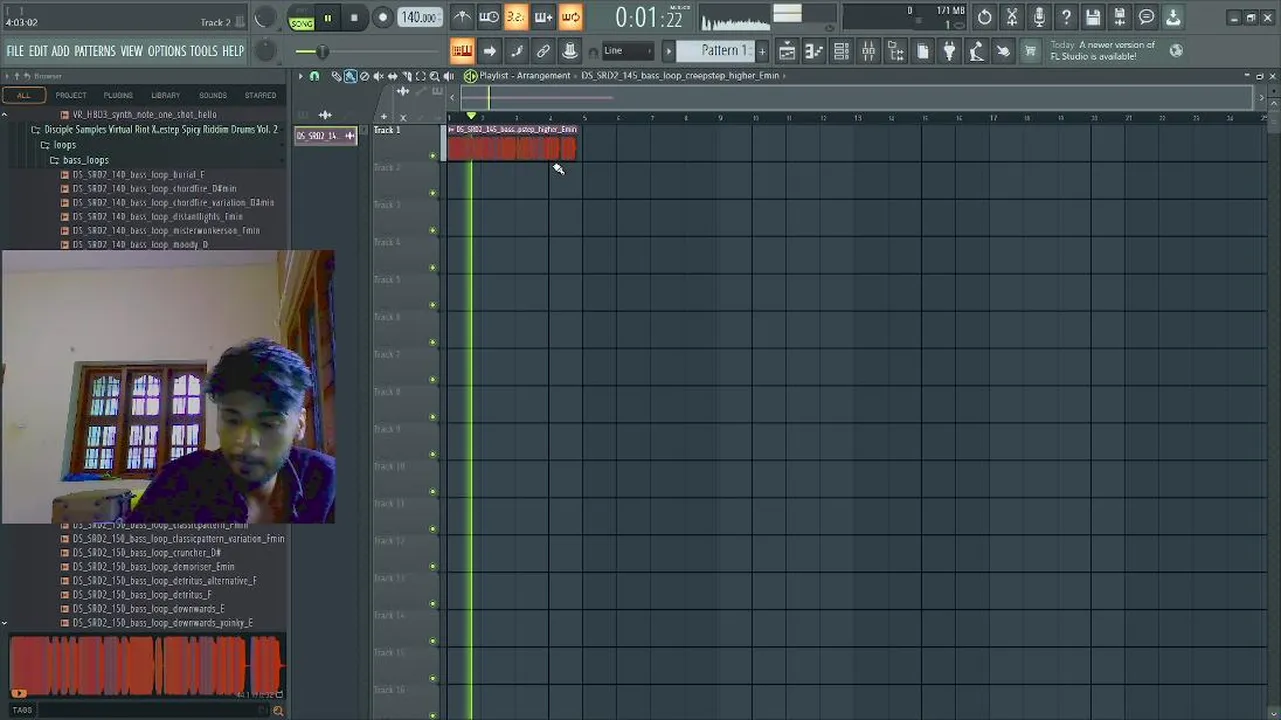Click the stamp icon in toolbar
The height and width of the screenshot is (720, 1281).
(570, 51)
